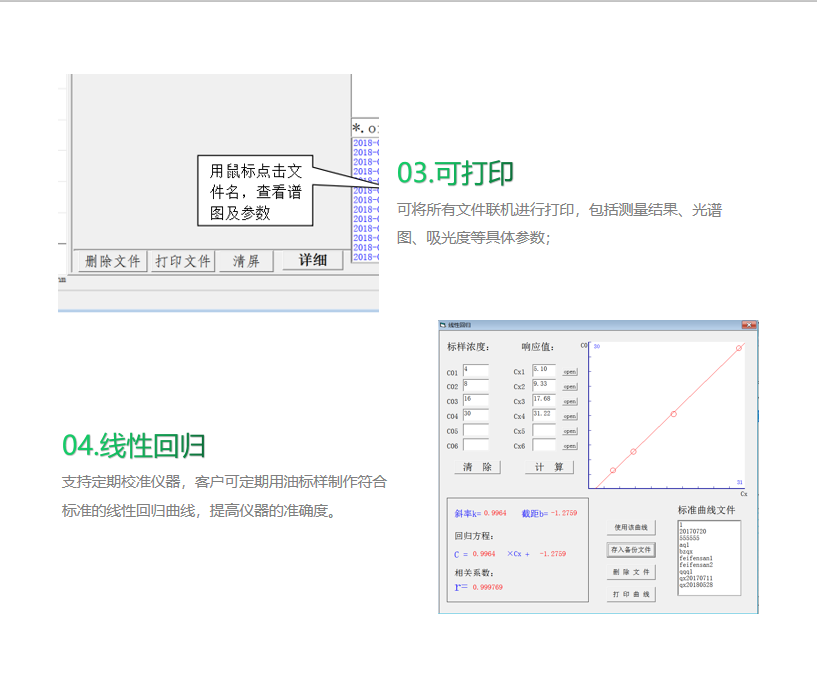Image resolution: width=817 pixels, height=694 pixels.
Task: Click the 使用该曲线 button
Action: pyautogui.click(x=631, y=527)
